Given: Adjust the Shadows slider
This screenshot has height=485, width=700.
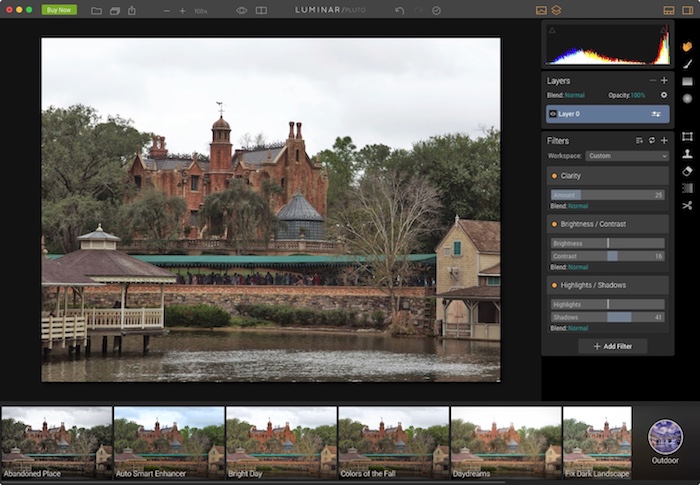Looking at the screenshot, I should click(x=608, y=318).
